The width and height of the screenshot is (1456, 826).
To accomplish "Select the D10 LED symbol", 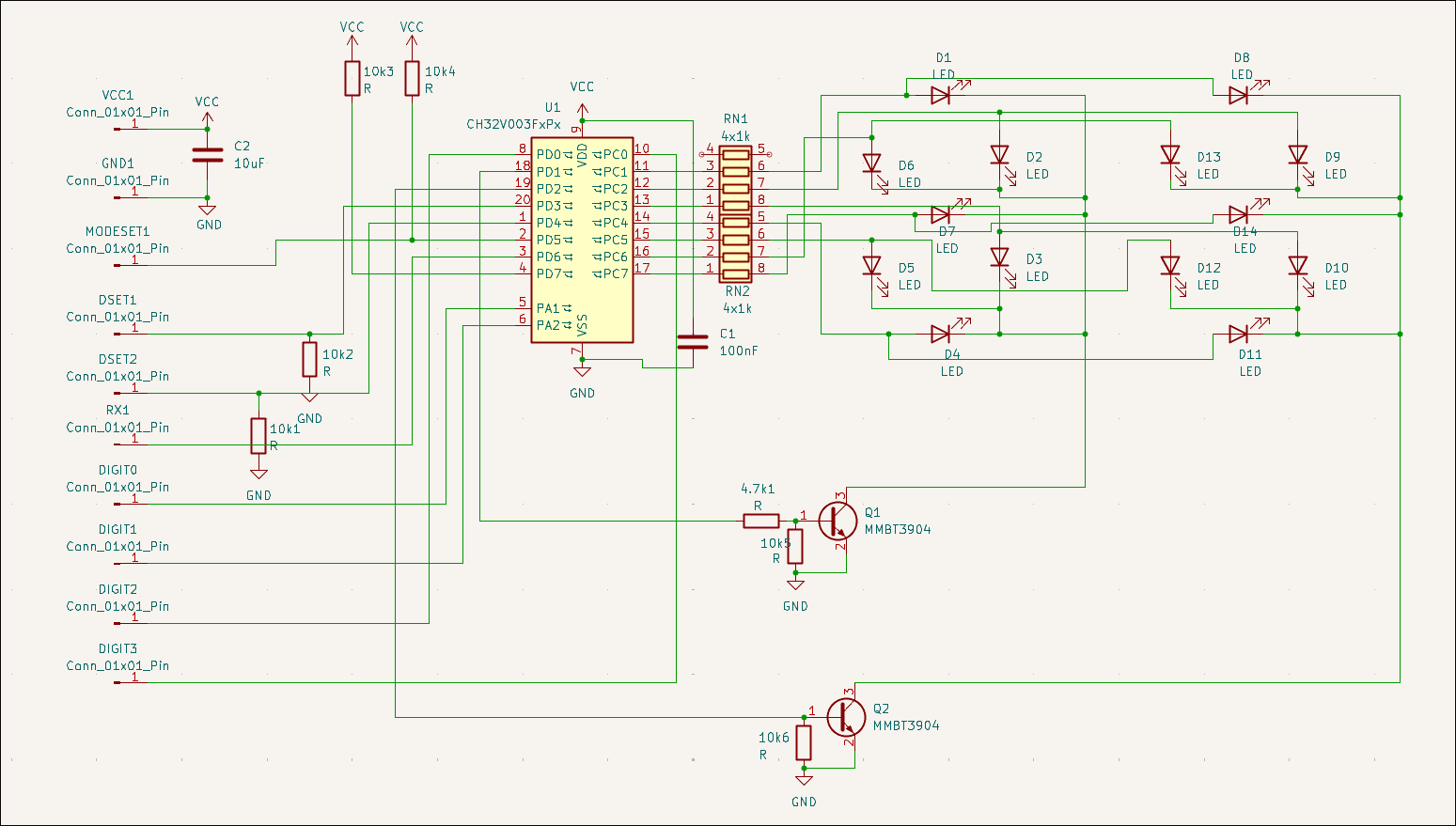I will pyautogui.click(x=1298, y=266).
